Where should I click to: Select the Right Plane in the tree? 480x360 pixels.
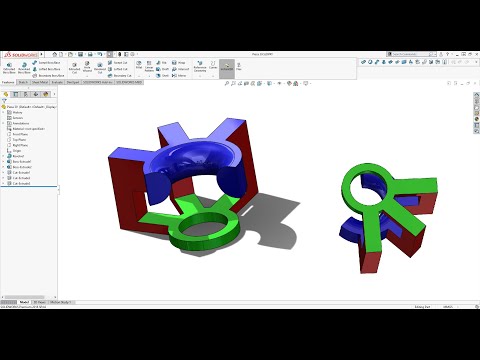17,145
